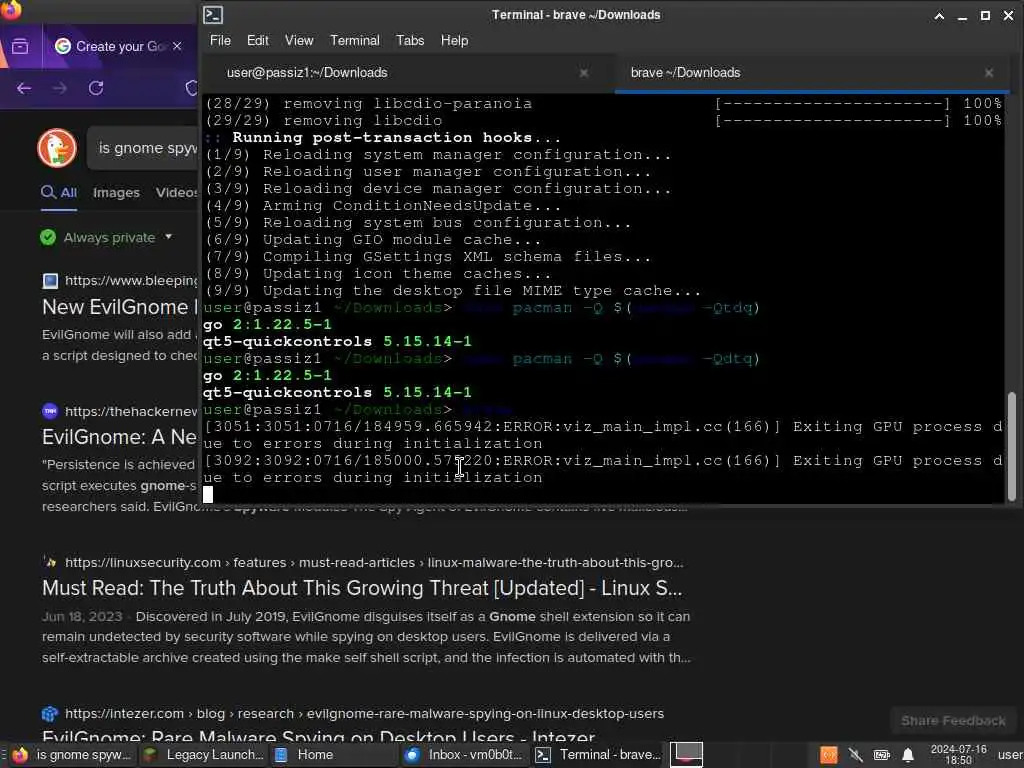1024x768 pixels.
Task: Click panel clock 2024-07-16 18:50
Action: pyautogui.click(x=959, y=755)
